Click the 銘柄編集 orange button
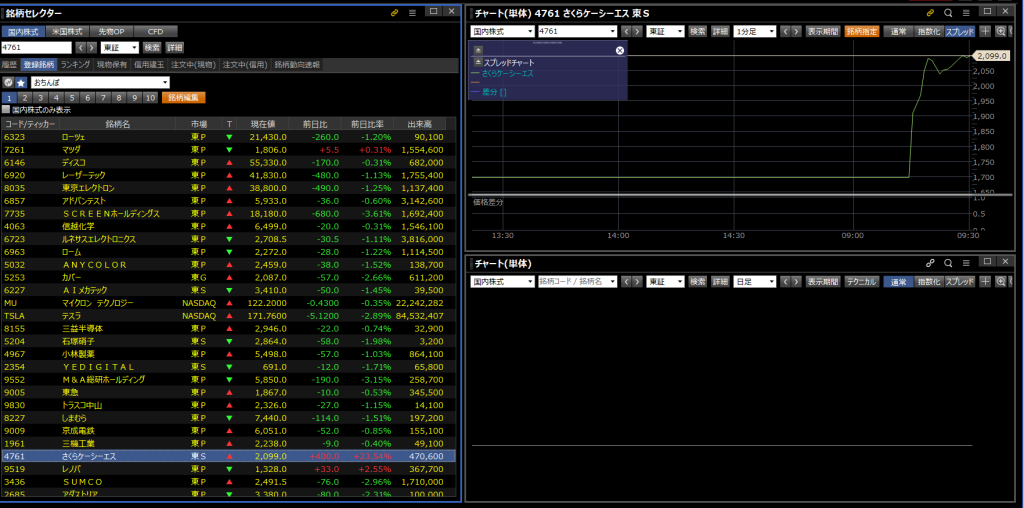 click(x=184, y=97)
